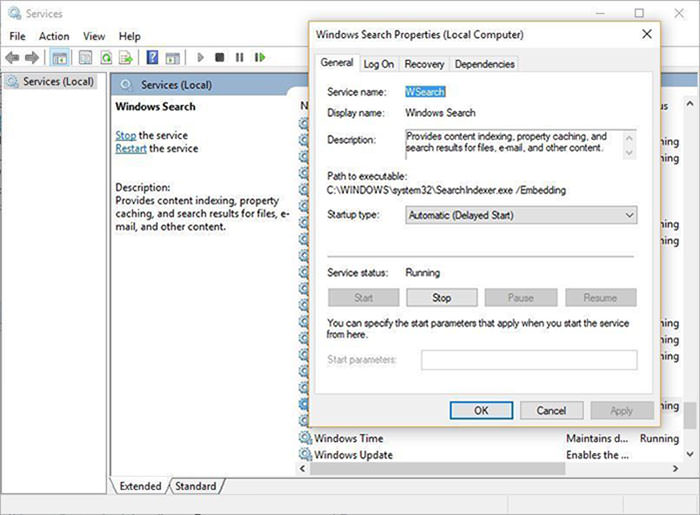Click the Service name field WSearch

tap(425, 91)
